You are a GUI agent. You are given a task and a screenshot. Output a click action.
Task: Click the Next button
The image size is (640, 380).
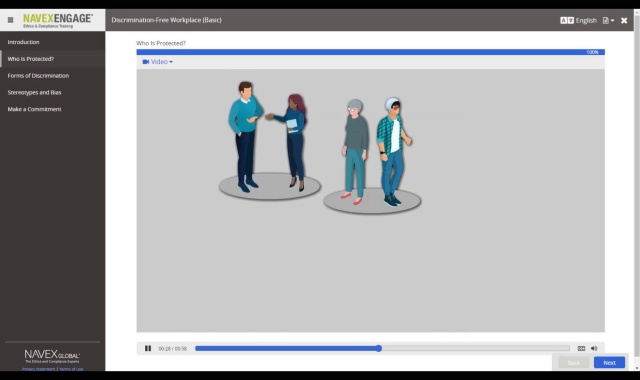click(x=609, y=362)
